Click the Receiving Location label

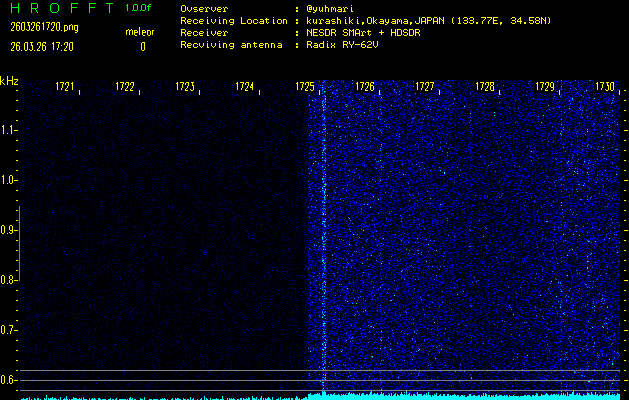234,21
